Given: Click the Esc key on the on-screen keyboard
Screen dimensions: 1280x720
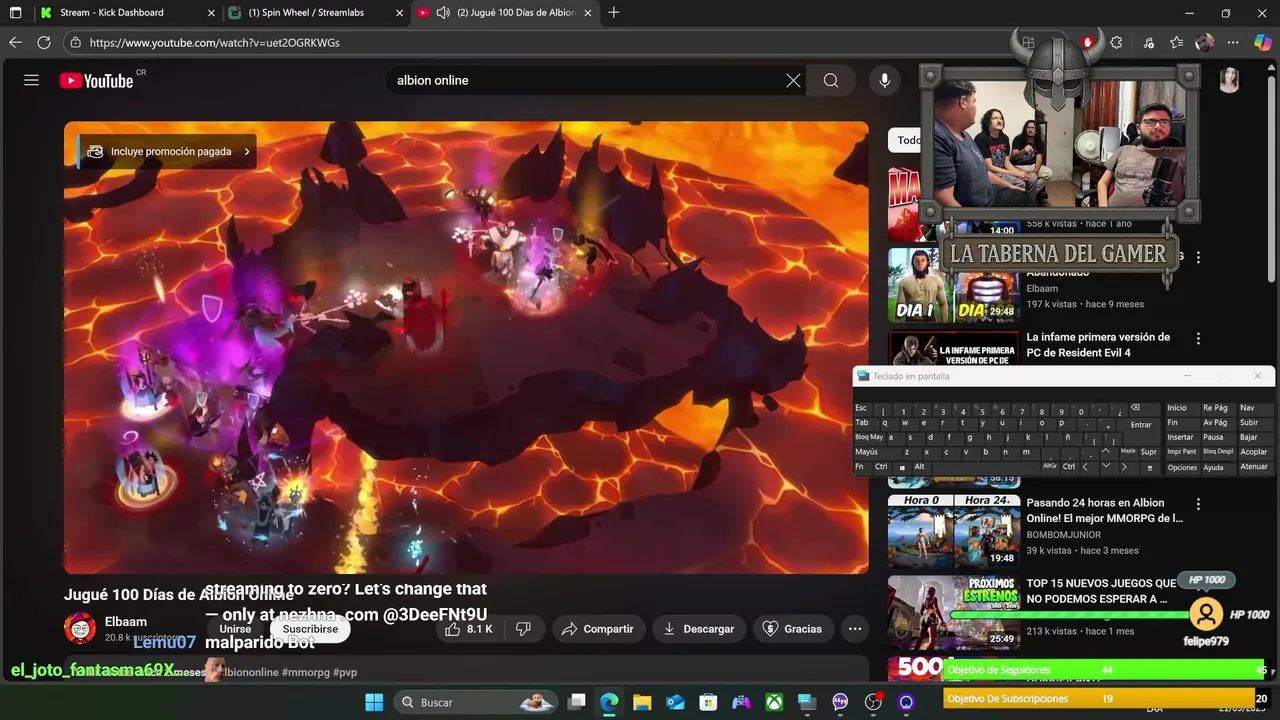Looking at the screenshot, I should (861, 408).
